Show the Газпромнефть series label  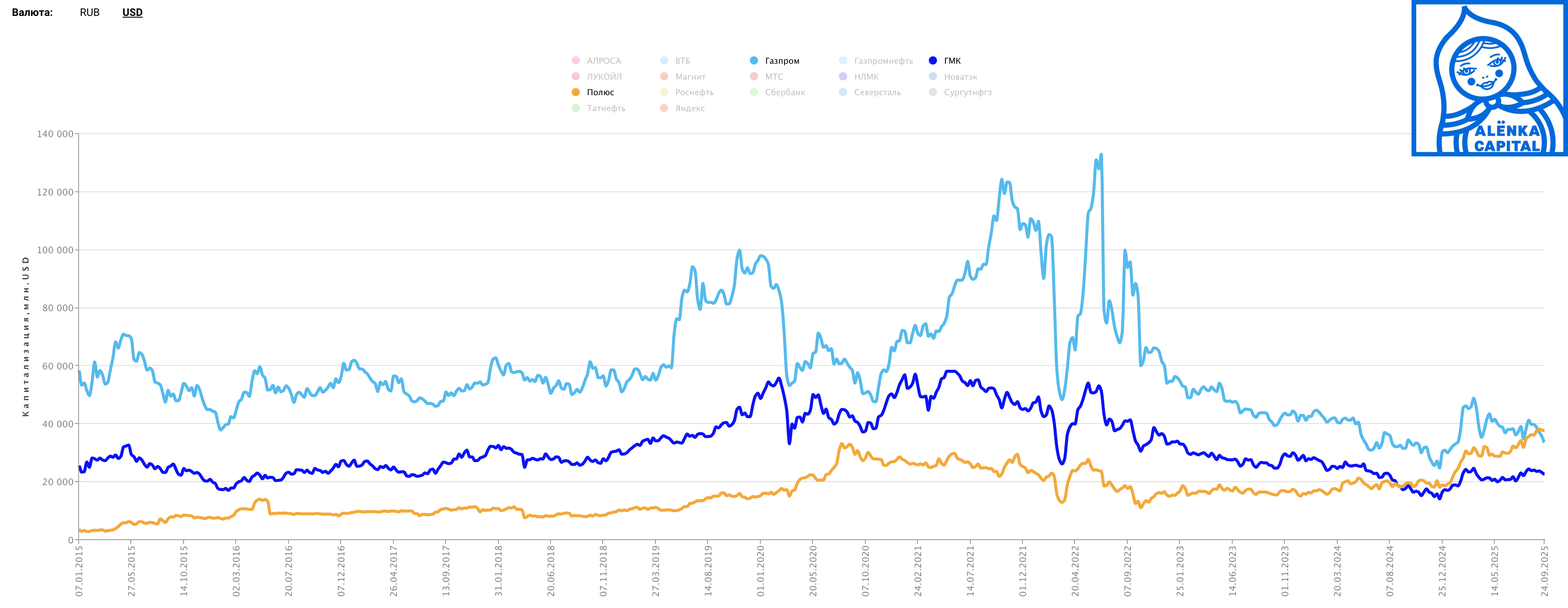point(883,61)
